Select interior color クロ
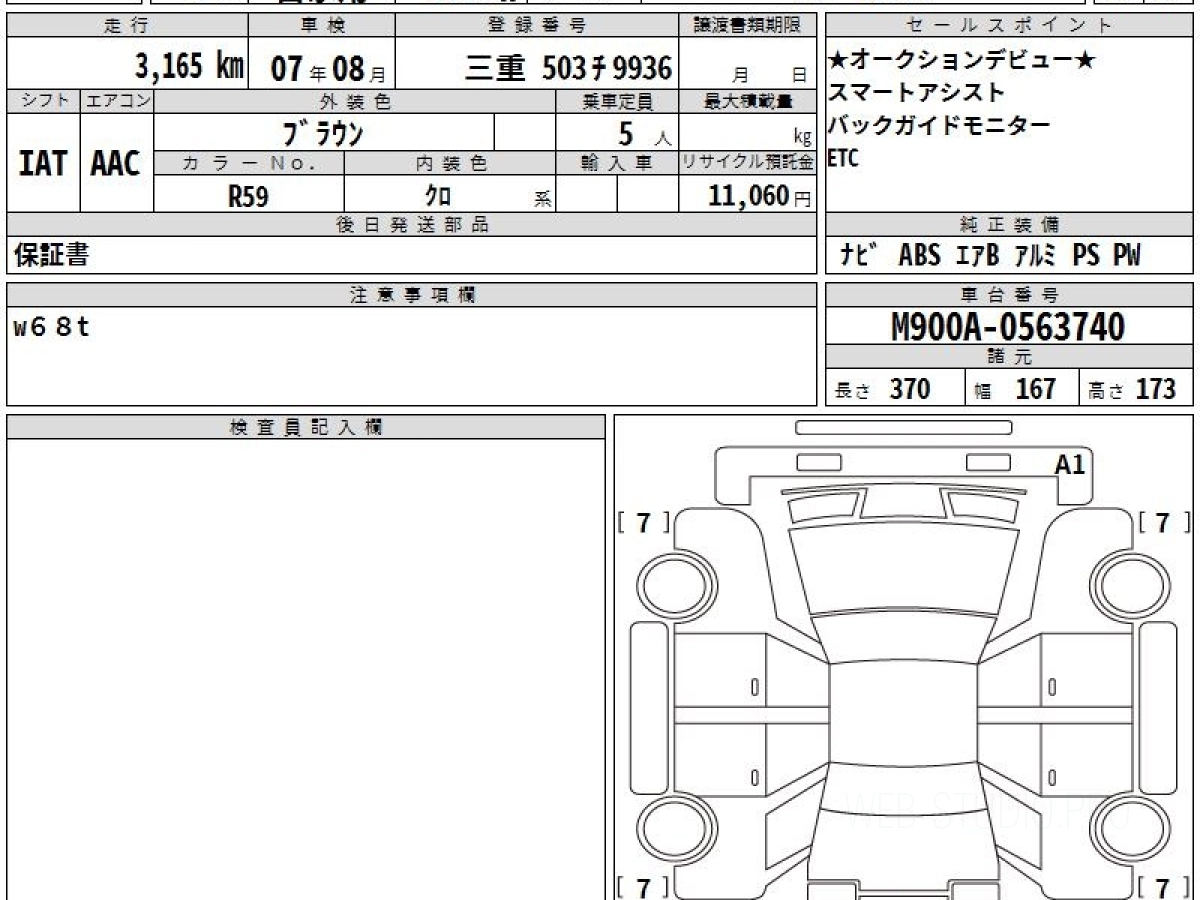The height and width of the screenshot is (900, 1200). (x=437, y=197)
